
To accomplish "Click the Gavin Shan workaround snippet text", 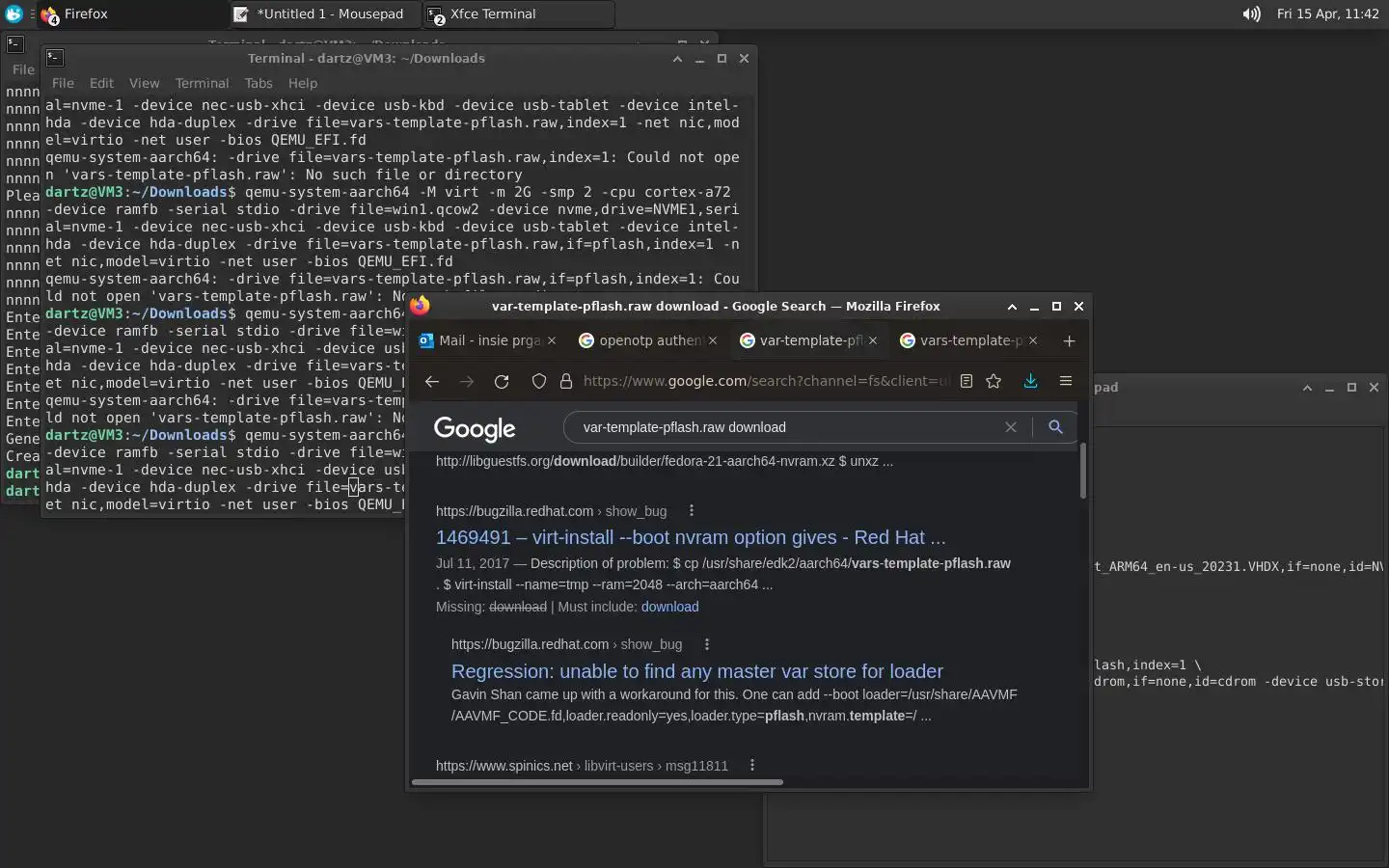I will click(x=734, y=705).
